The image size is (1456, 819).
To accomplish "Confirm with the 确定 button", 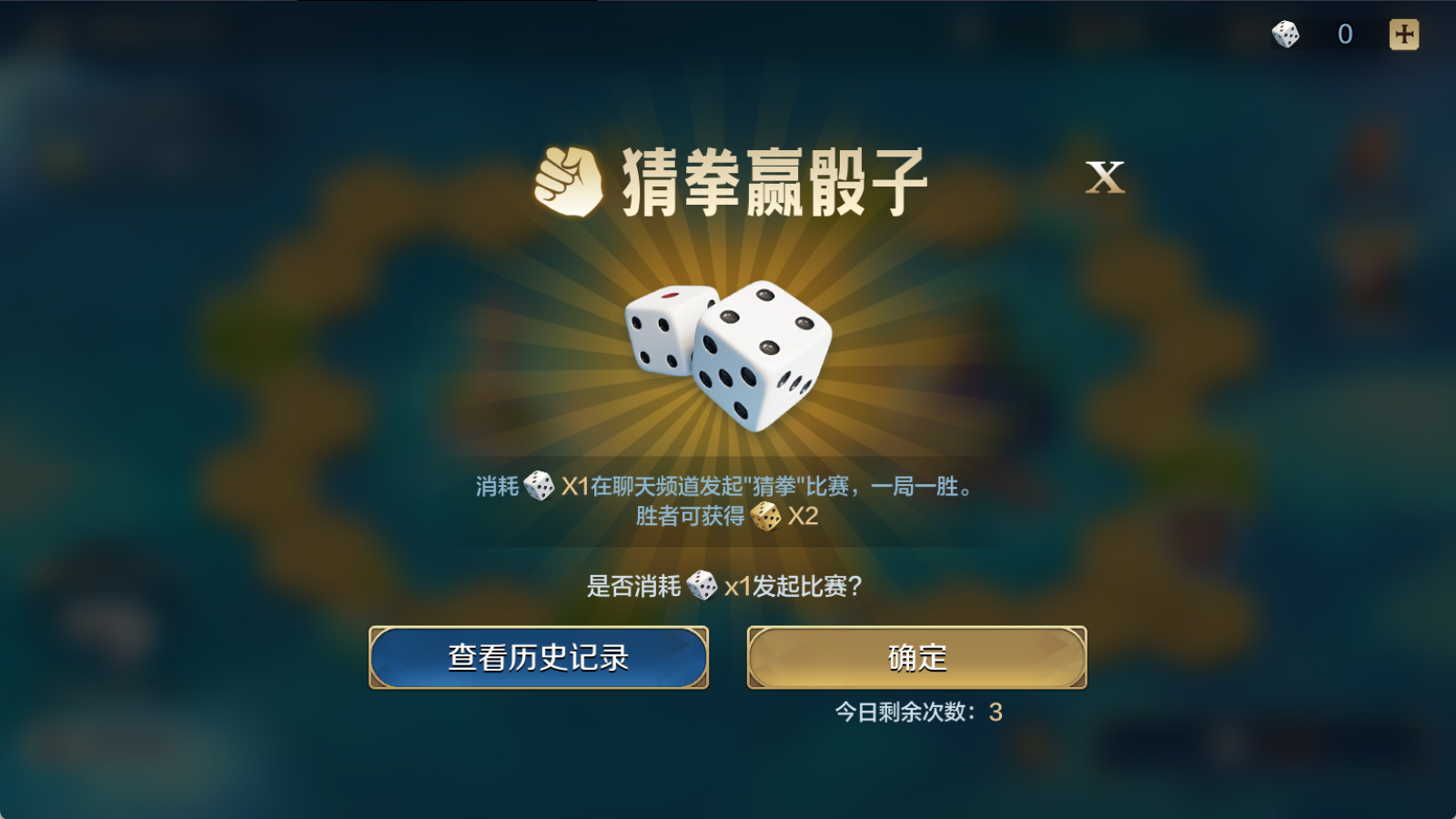I will [x=917, y=657].
